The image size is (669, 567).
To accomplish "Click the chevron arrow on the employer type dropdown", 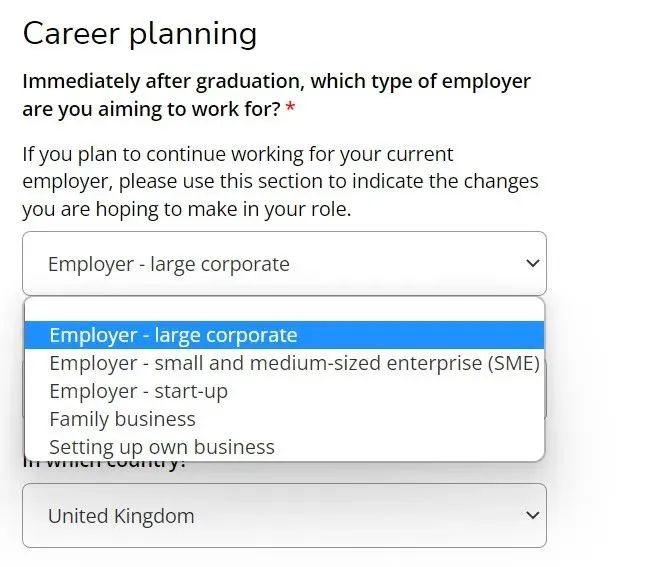I will tap(531, 264).
